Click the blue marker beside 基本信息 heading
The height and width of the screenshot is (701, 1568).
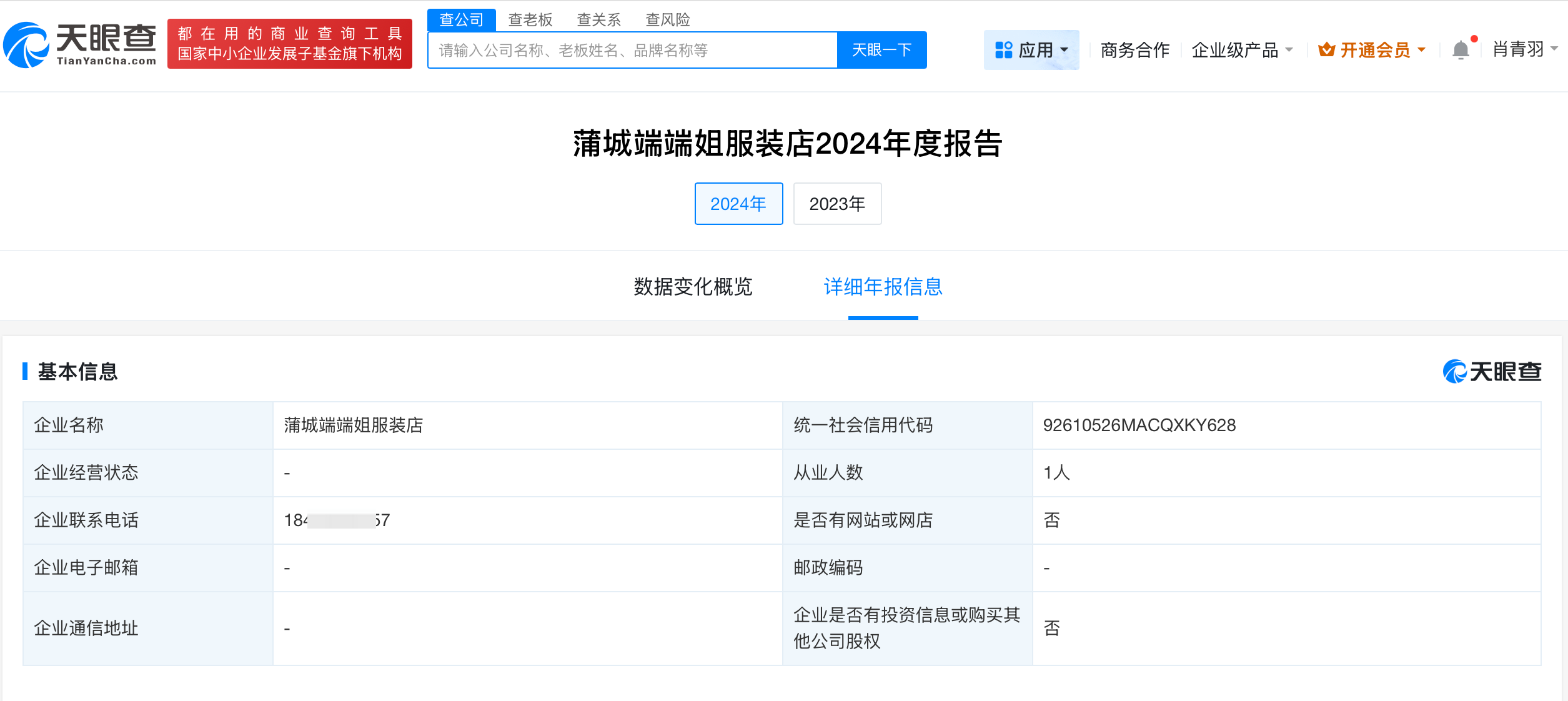(x=26, y=371)
